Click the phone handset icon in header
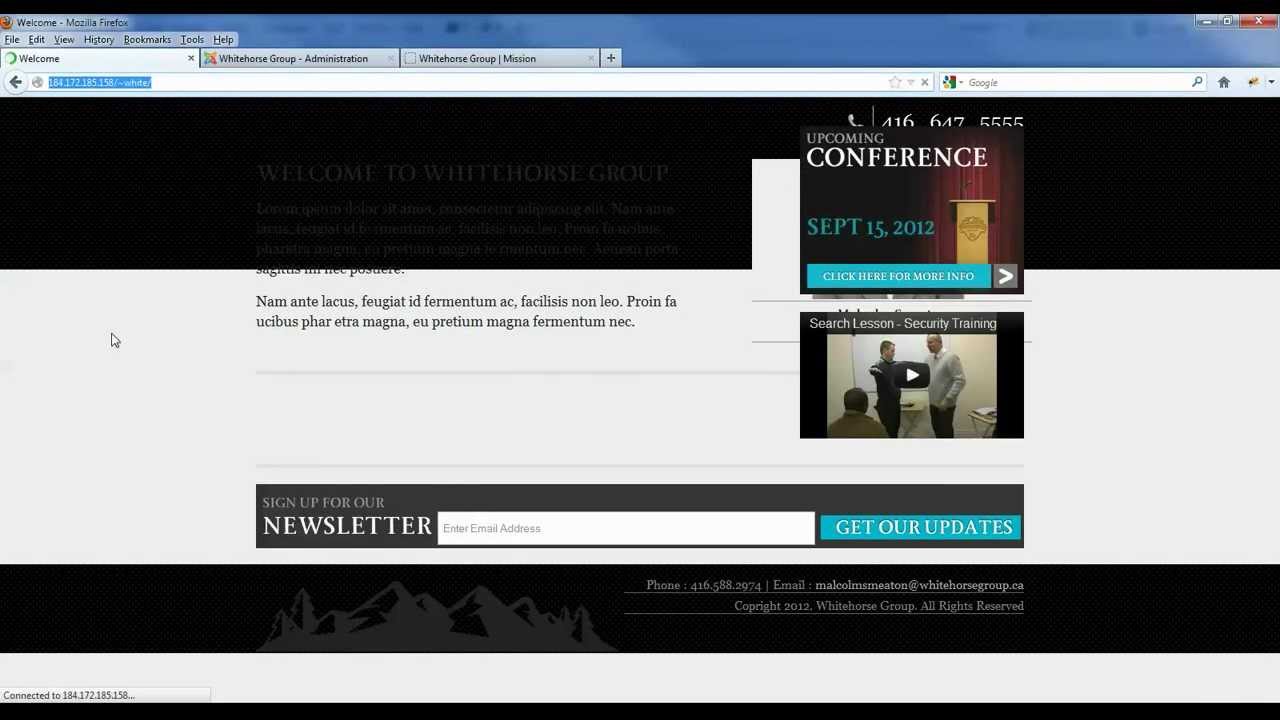Image resolution: width=1280 pixels, height=720 pixels. coord(855,122)
